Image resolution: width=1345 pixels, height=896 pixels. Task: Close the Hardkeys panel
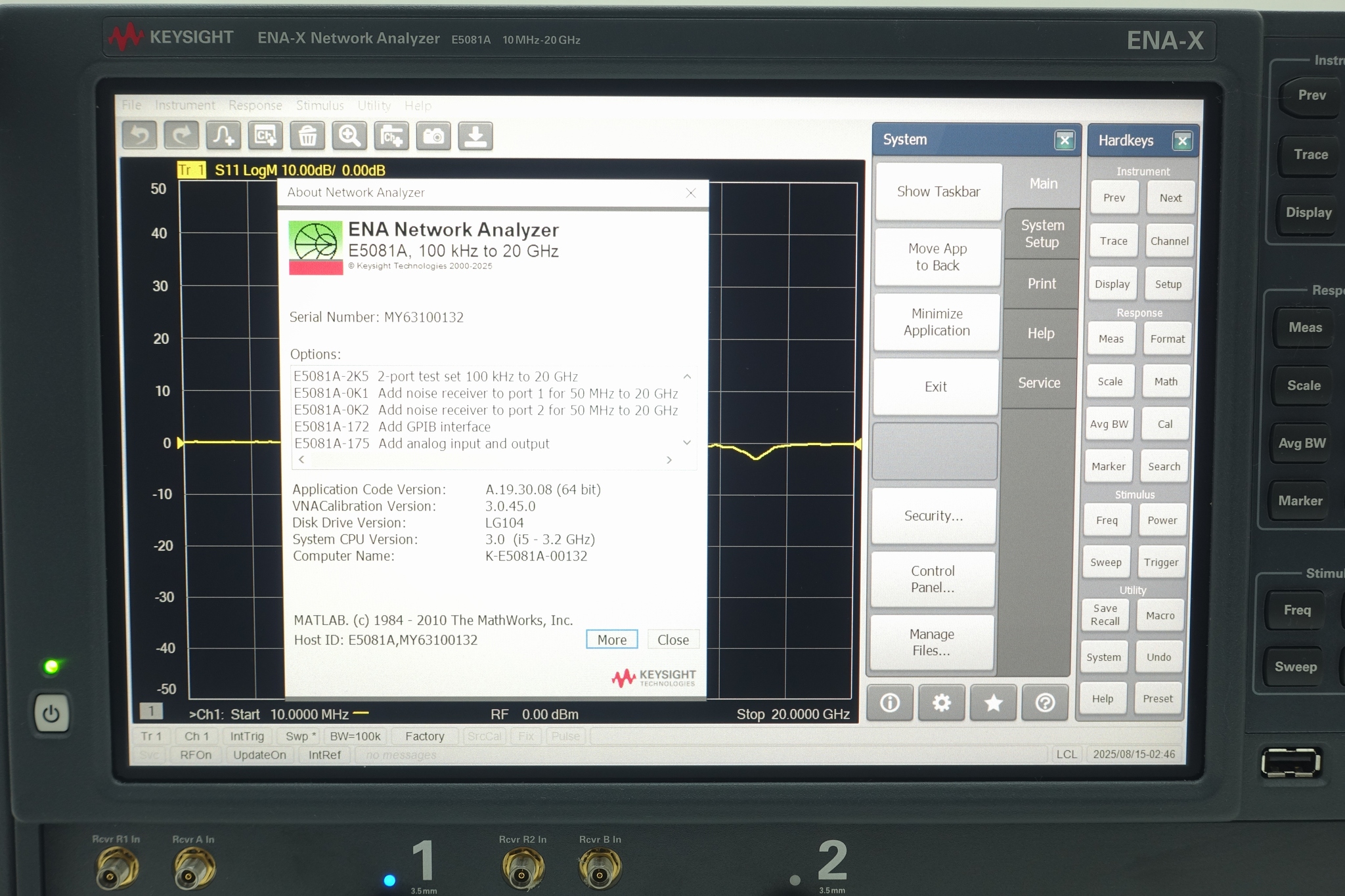1183,140
